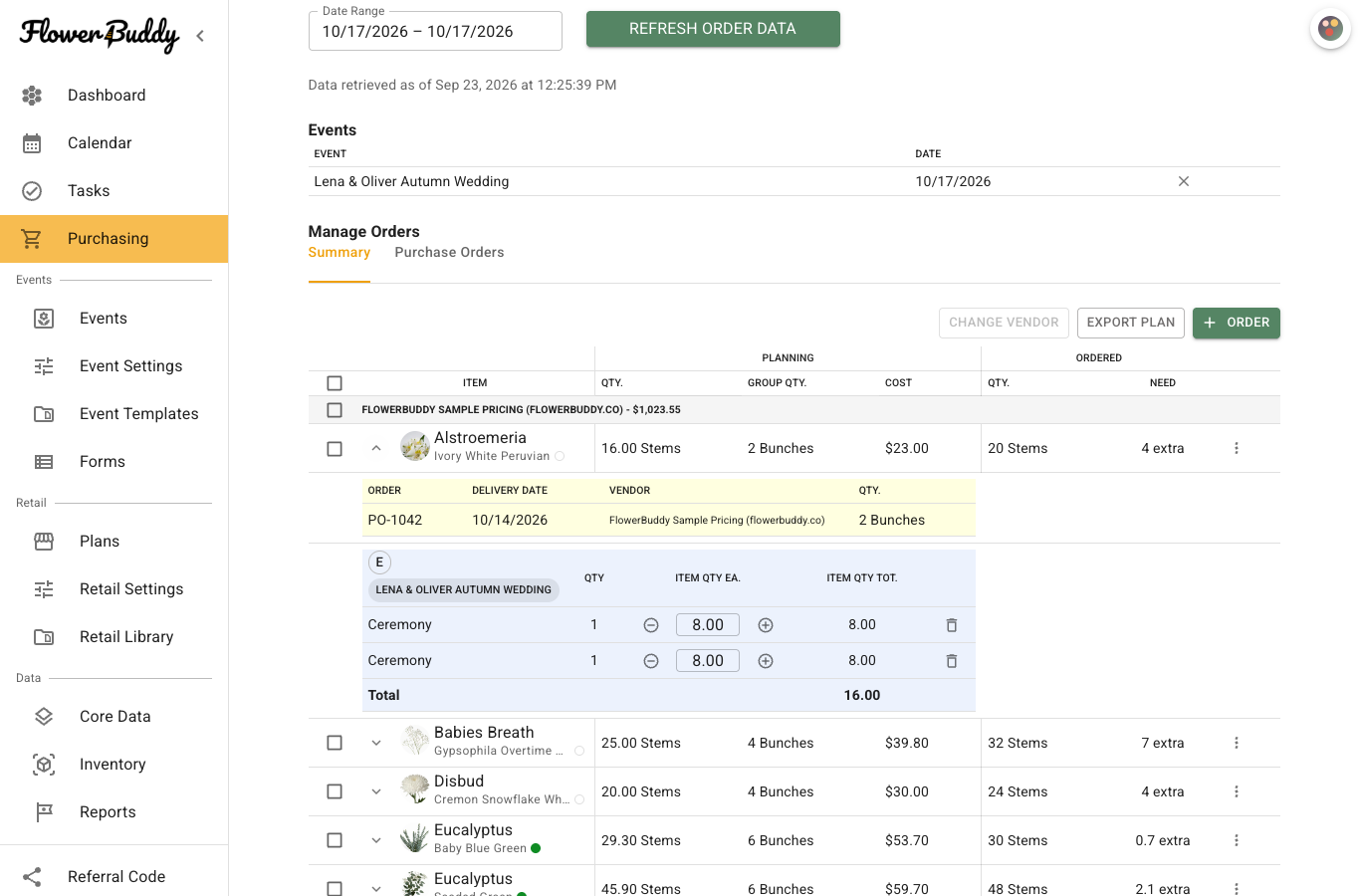Select the FlowerBuddy Sample Pricing vendor group checkbox
Screen dimensions: 1359x896
pyautogui.click(x=335, y=410)
